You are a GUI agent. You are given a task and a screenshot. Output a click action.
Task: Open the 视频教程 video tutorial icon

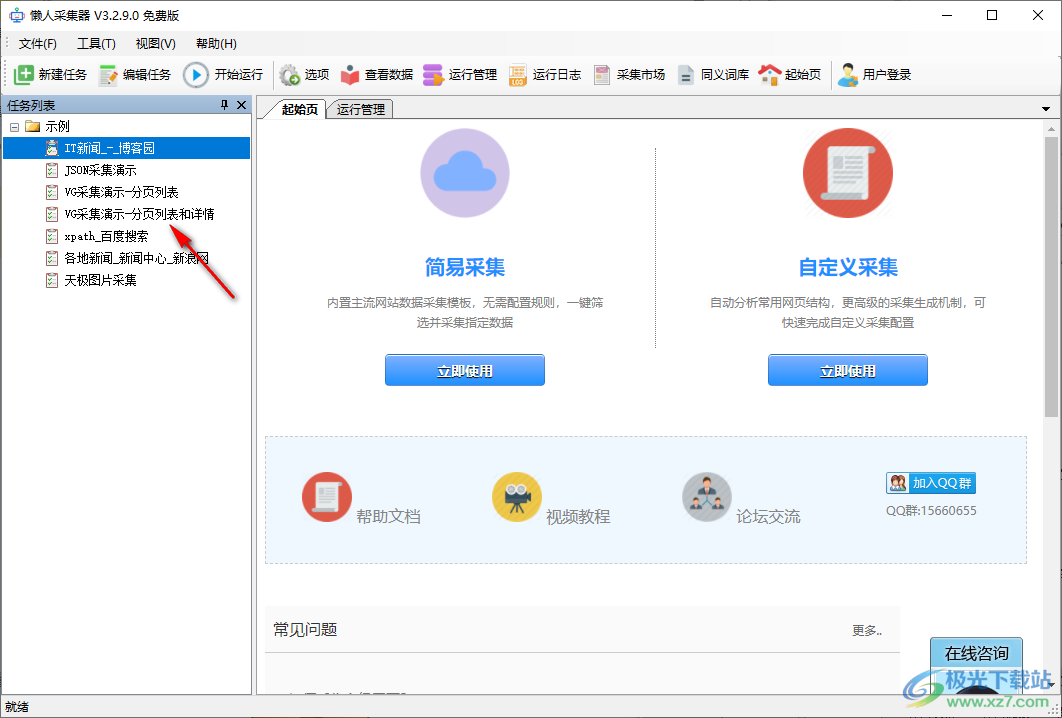(x=517, y=497)
